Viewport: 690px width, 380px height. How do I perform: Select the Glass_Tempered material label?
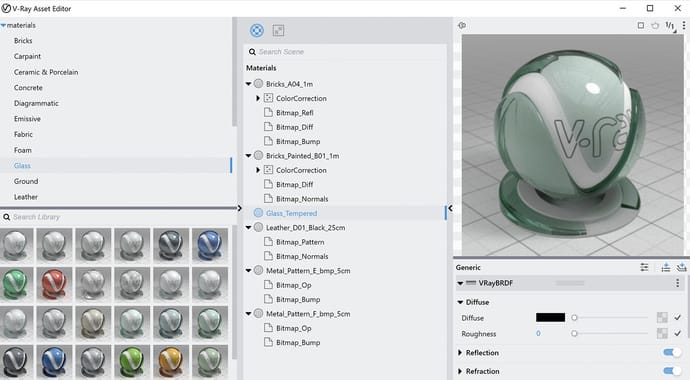[x=291, y=213]
